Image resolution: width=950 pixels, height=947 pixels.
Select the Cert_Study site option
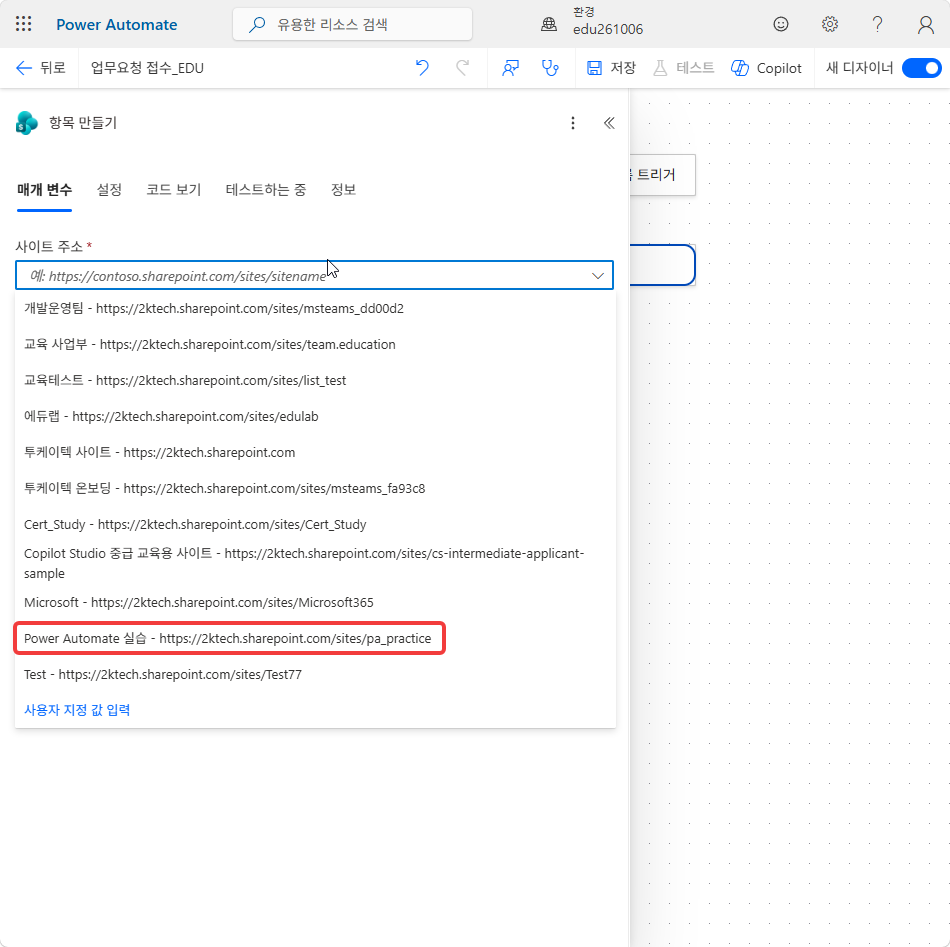coord(315,524)
